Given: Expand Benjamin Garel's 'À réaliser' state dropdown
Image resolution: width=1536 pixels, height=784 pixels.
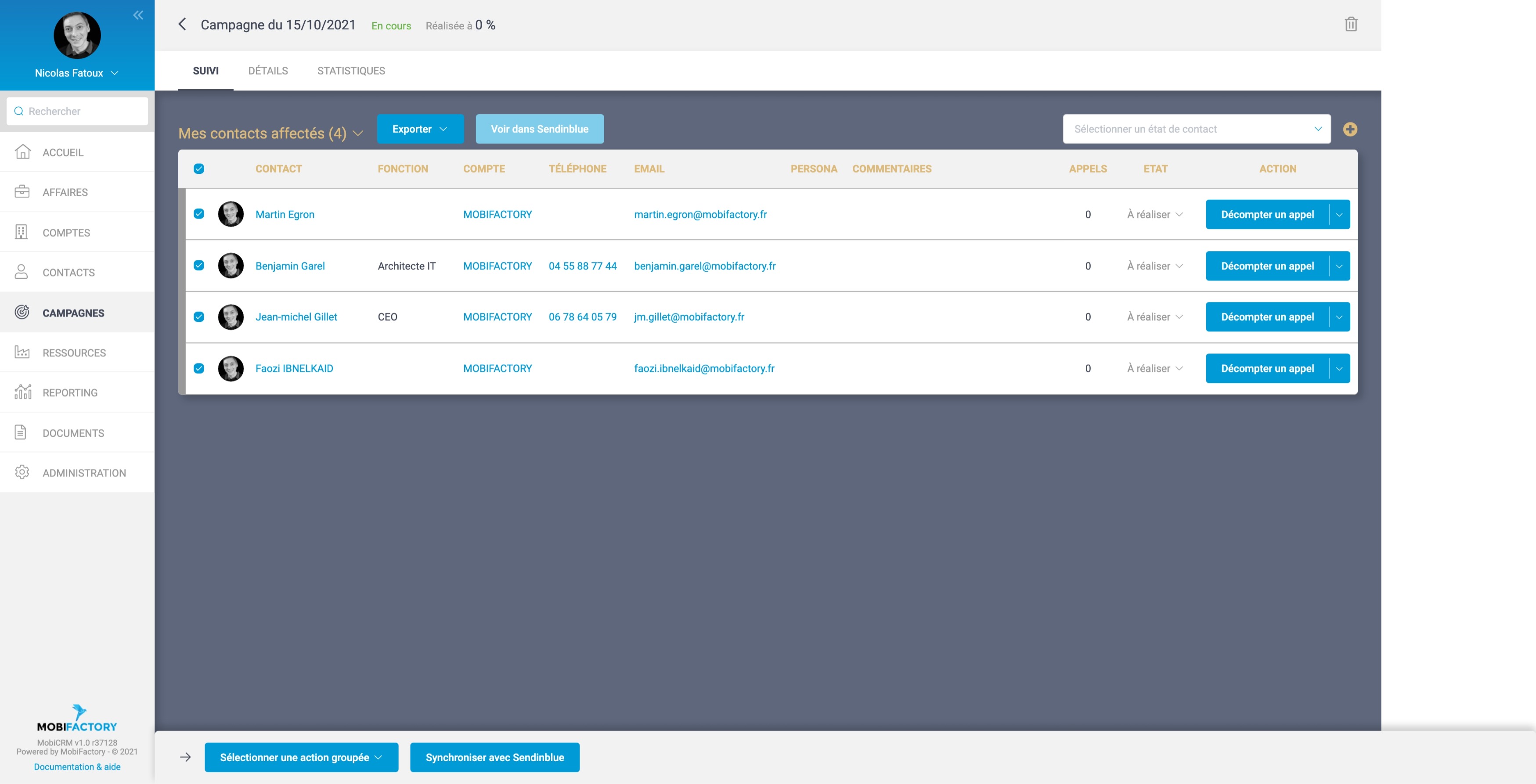Looking at the screenshot, I should click(1155, 266).
